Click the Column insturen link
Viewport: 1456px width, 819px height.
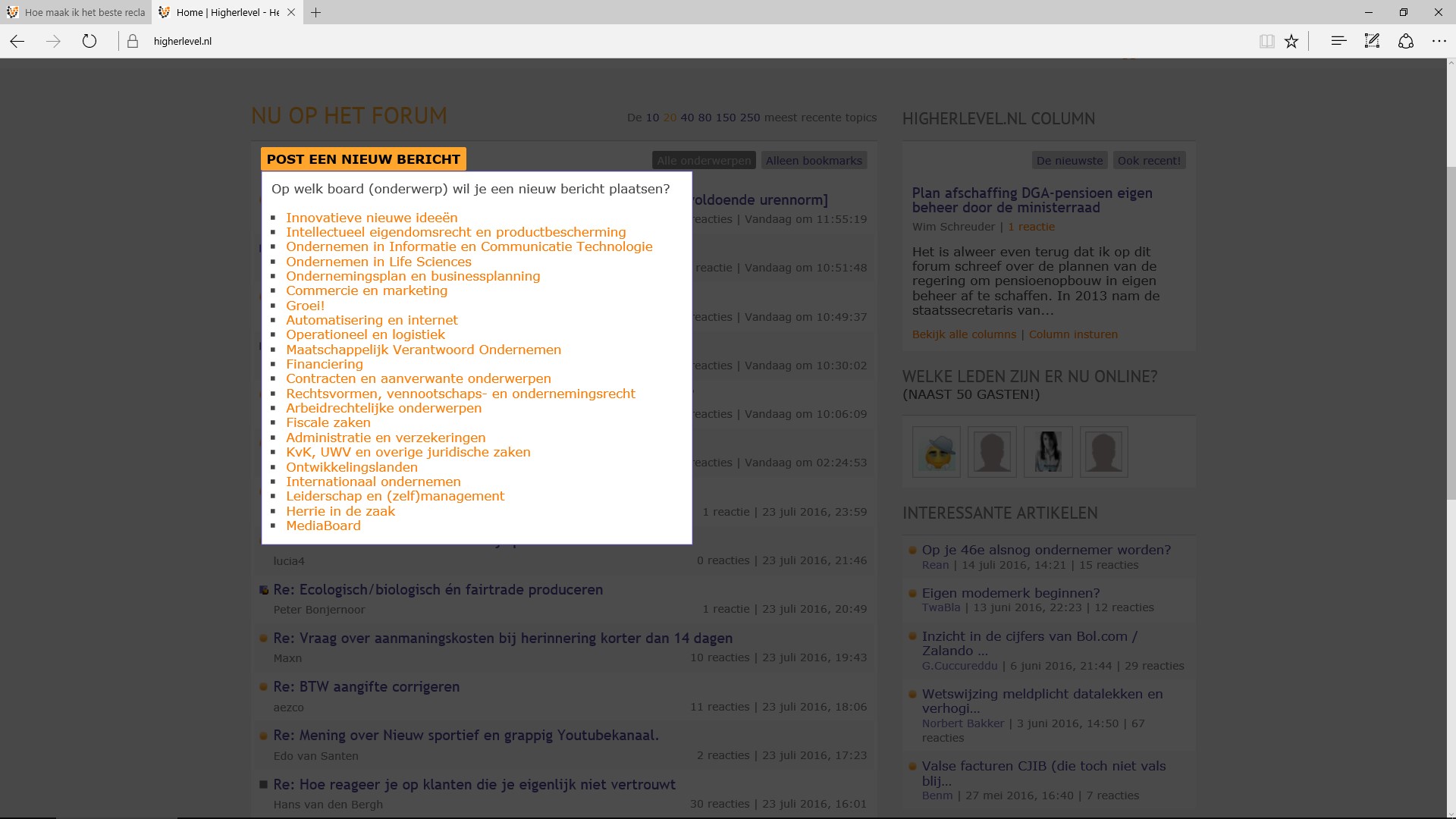1073,334
